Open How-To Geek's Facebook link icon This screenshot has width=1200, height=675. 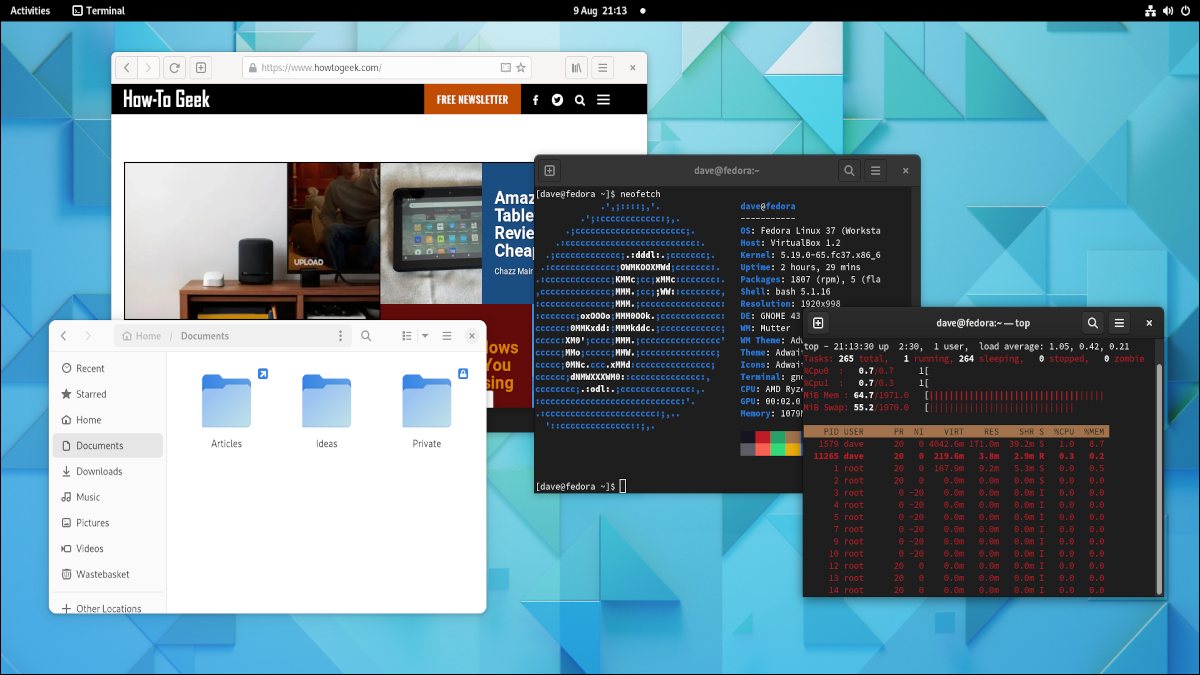point(535,100)
